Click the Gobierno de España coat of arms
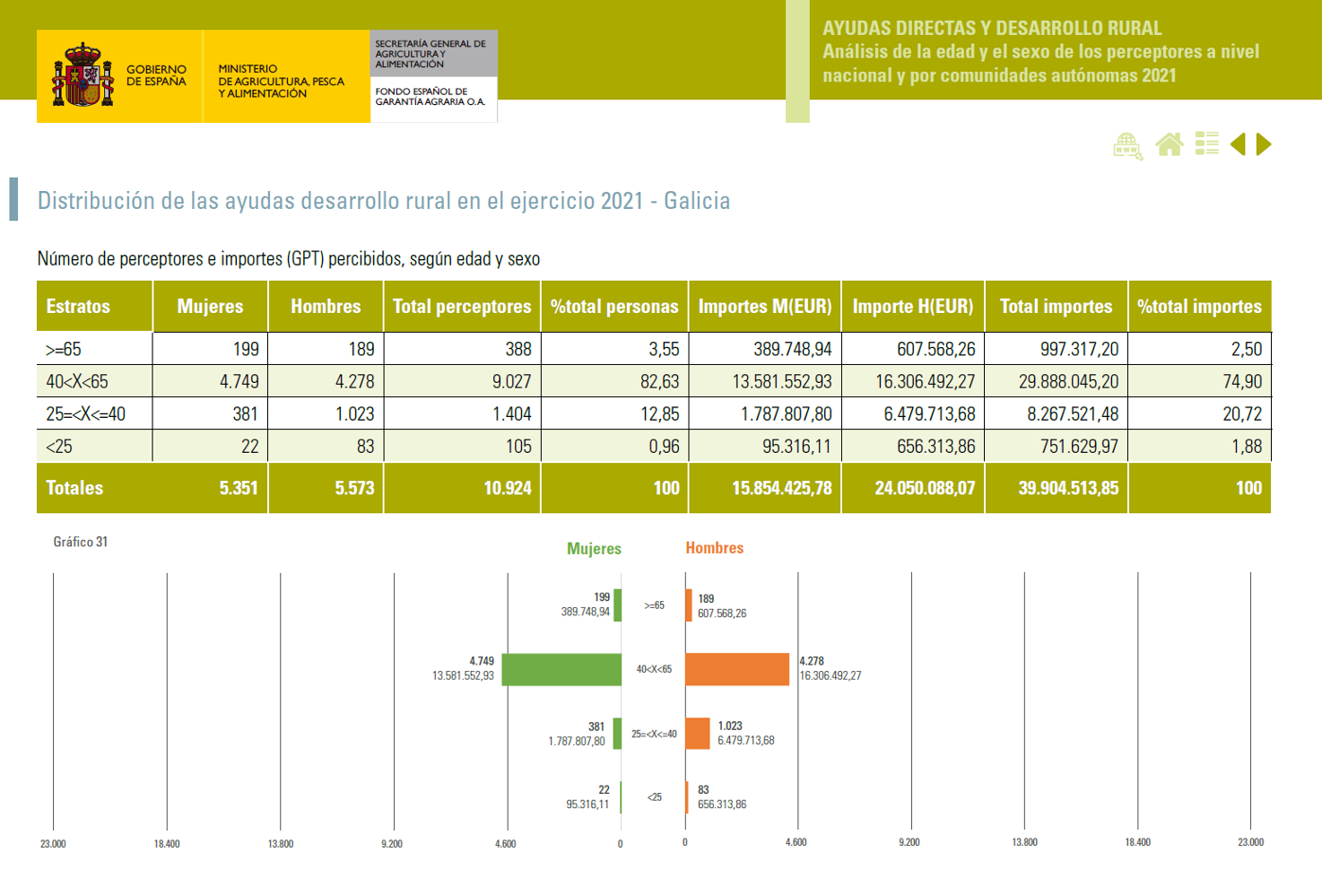The height and width of the screenshot is (896, 1322). coord(83,75)
